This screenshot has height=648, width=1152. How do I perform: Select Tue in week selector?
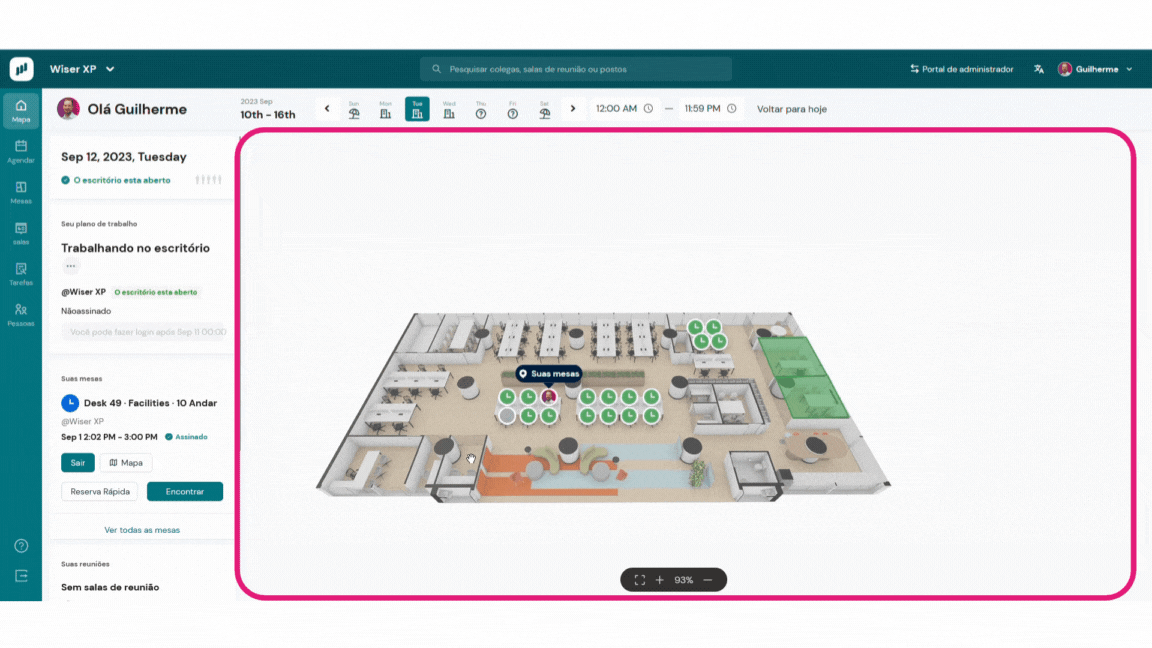417,109
